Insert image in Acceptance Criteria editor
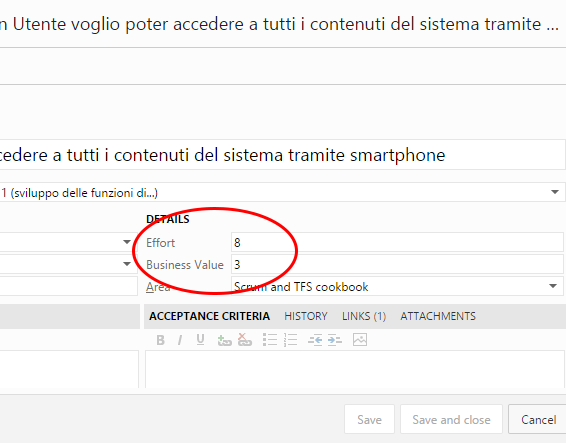Screen dimensions: 566x443 click(360, 340)
